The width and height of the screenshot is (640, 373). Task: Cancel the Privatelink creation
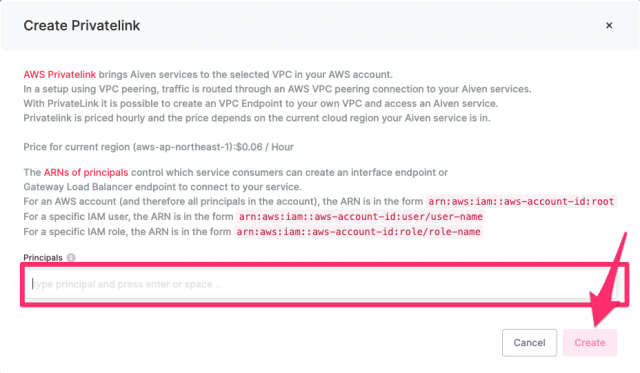(529, 342)
